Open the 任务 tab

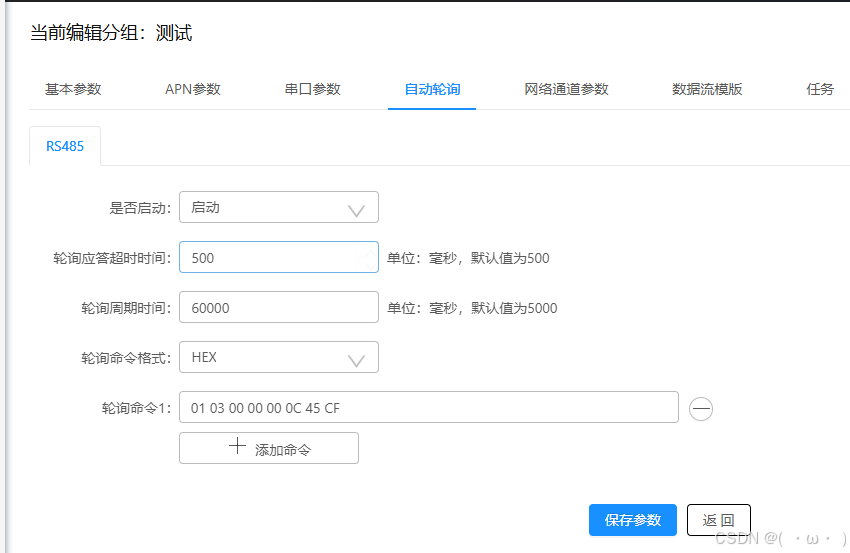[820, 89]
